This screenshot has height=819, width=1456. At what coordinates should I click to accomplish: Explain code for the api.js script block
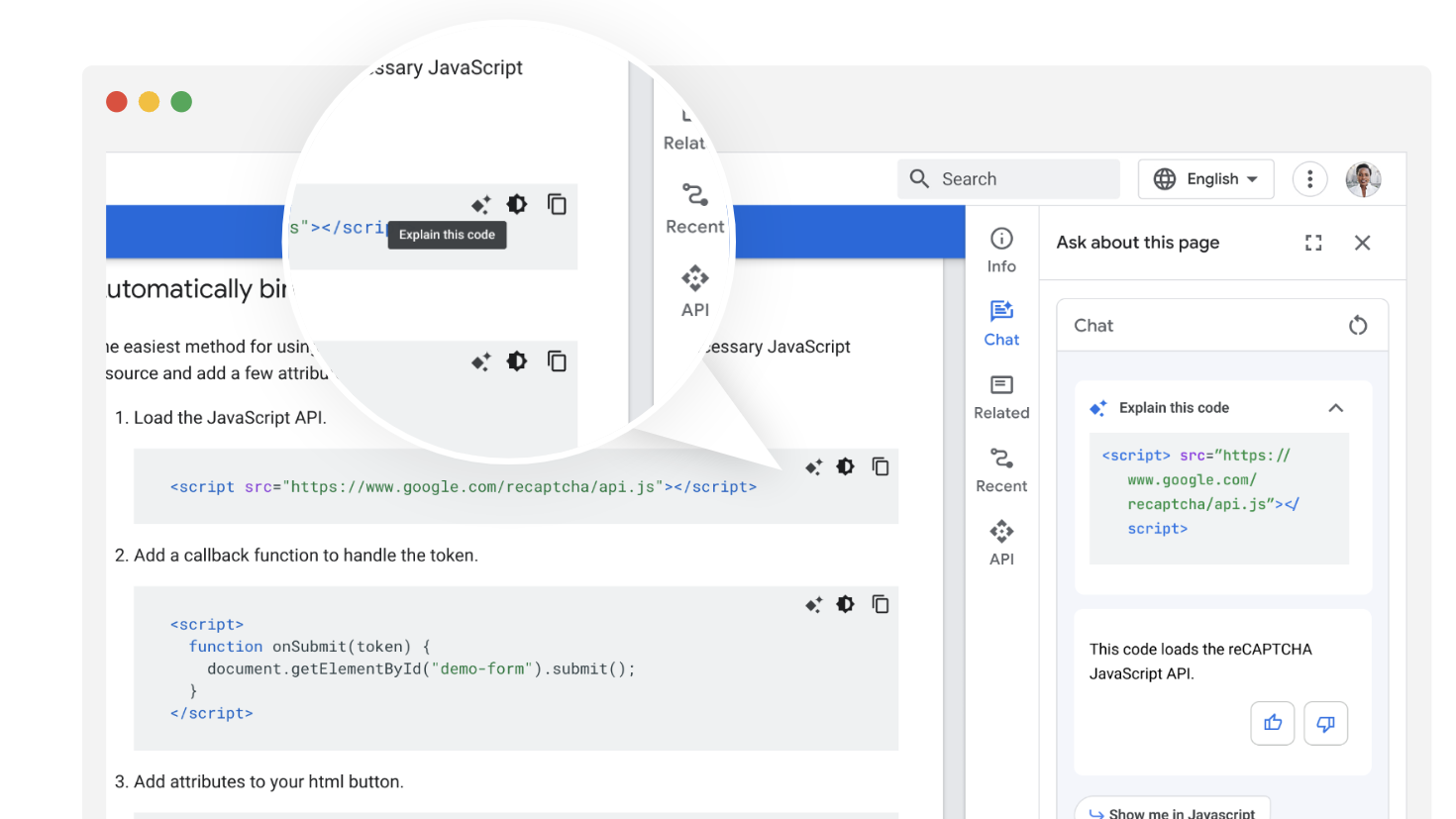[813, 467]
